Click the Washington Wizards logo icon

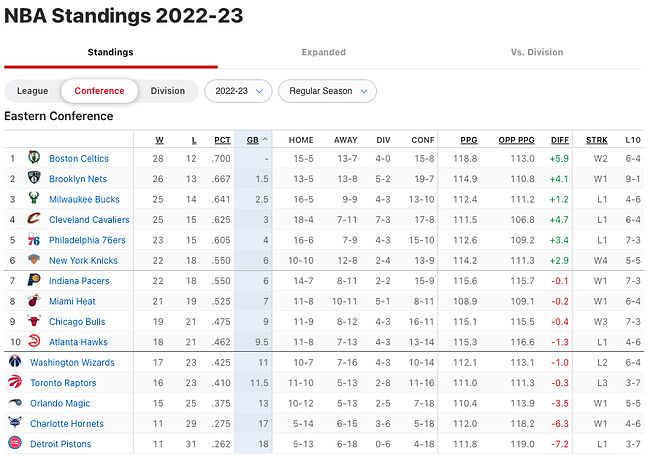[15, 361]
